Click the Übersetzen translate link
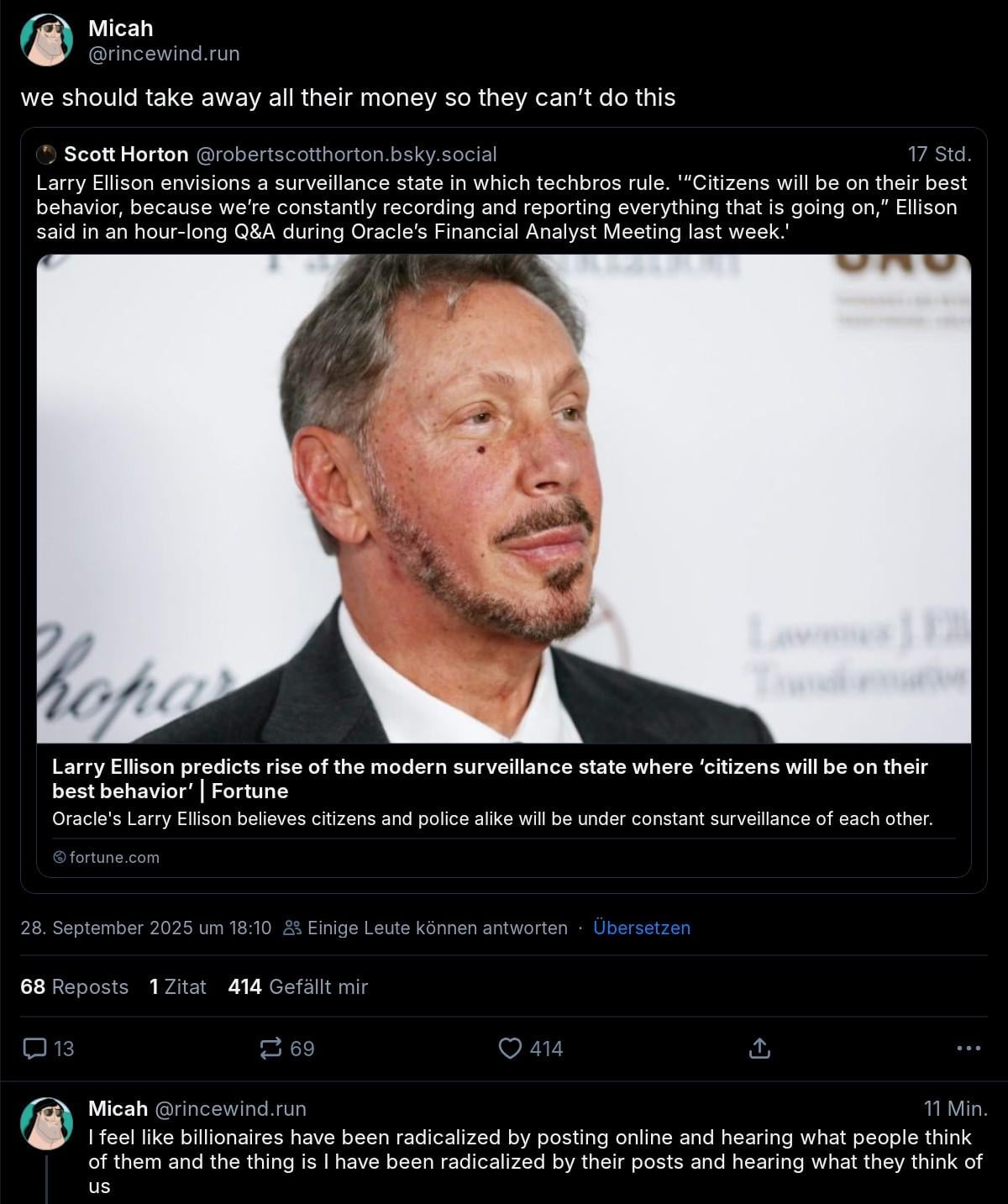This screenshot has height=1204, width=1008. [x=642, y=928]
